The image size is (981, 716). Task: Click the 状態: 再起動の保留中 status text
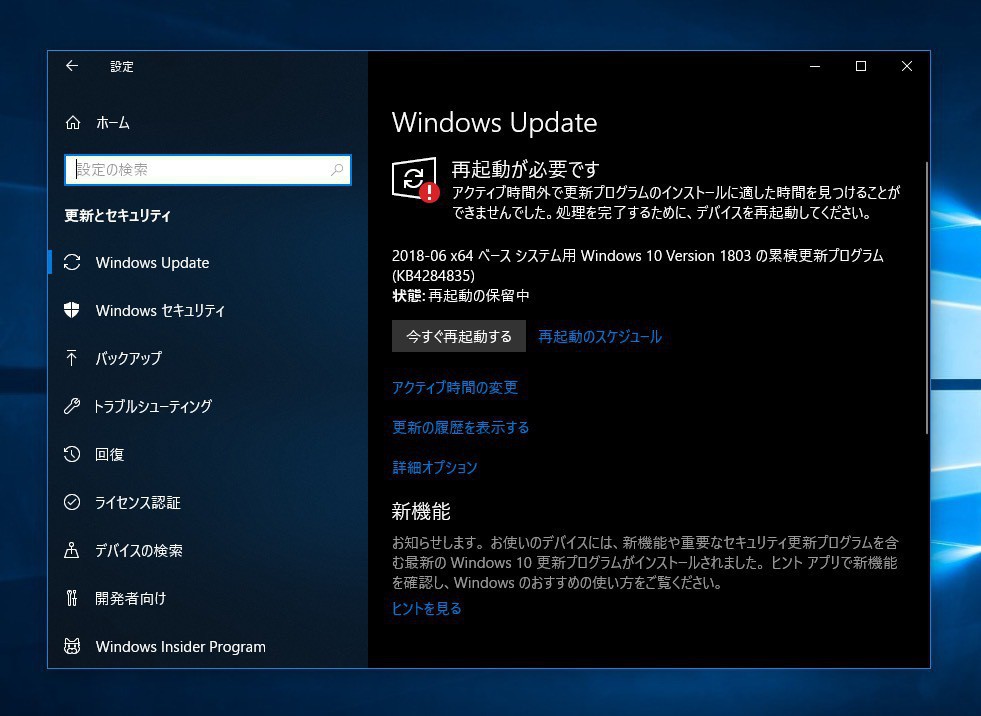[460, 295]
